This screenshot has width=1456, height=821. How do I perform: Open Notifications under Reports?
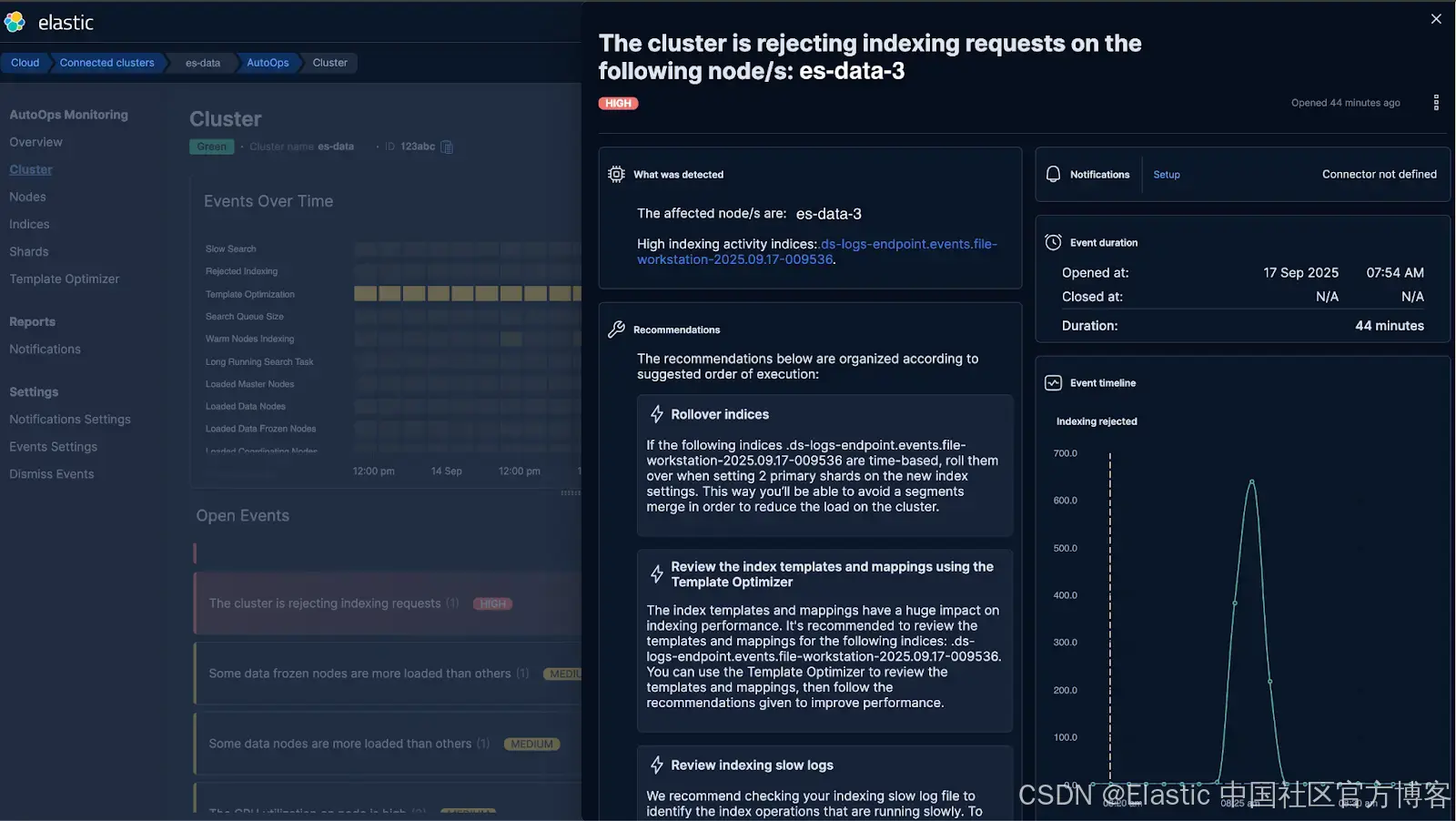[x=45, y=349]
